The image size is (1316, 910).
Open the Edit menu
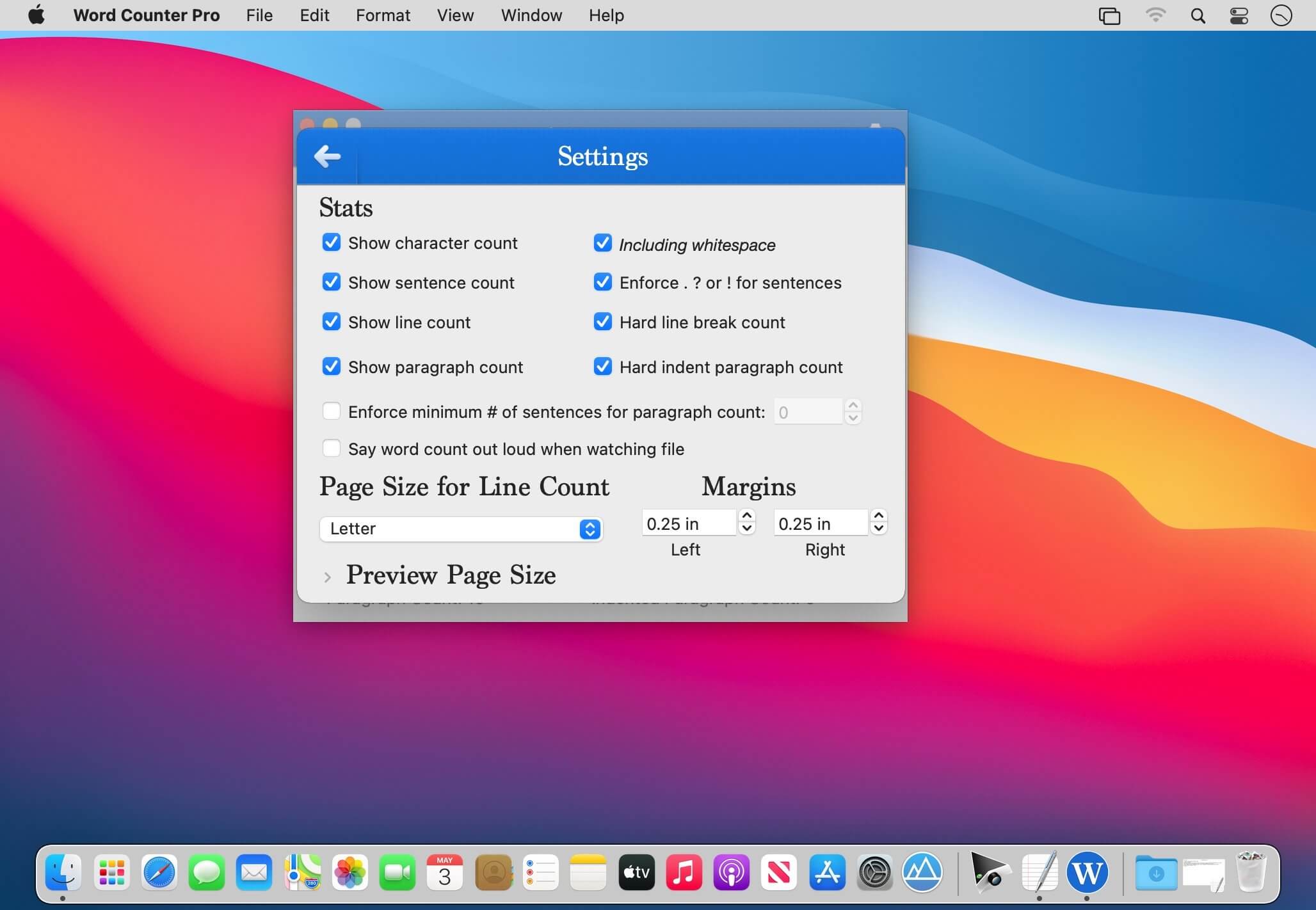(x=314, y=15)
